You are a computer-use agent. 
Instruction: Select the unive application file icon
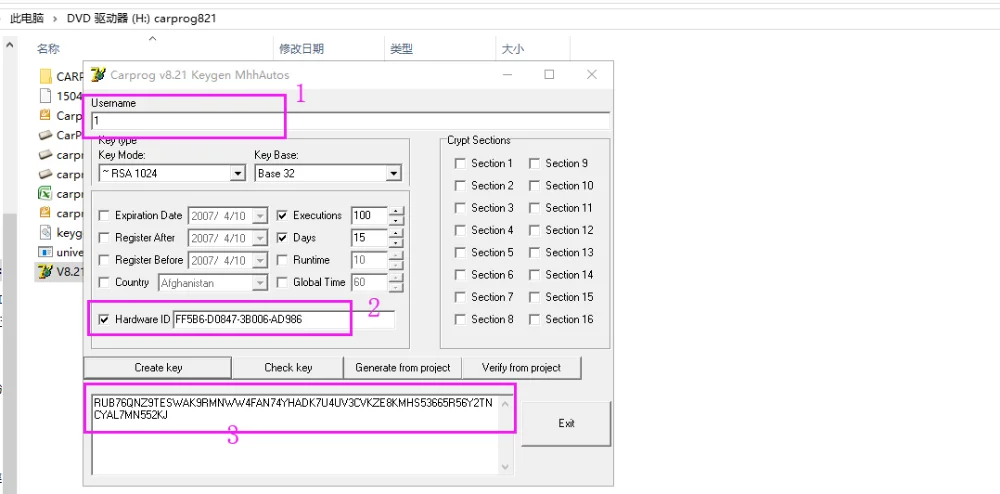tap(45, 252)
